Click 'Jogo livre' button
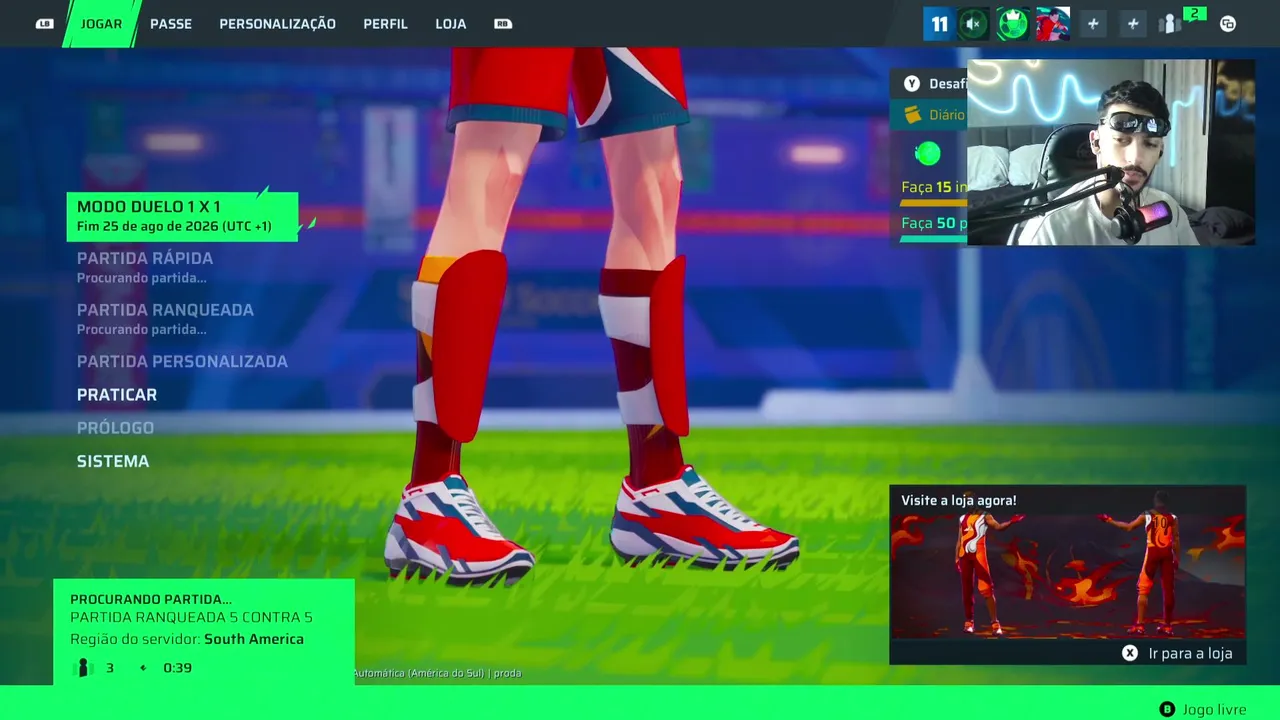The image size is (1280, 720). point(1214,709)
